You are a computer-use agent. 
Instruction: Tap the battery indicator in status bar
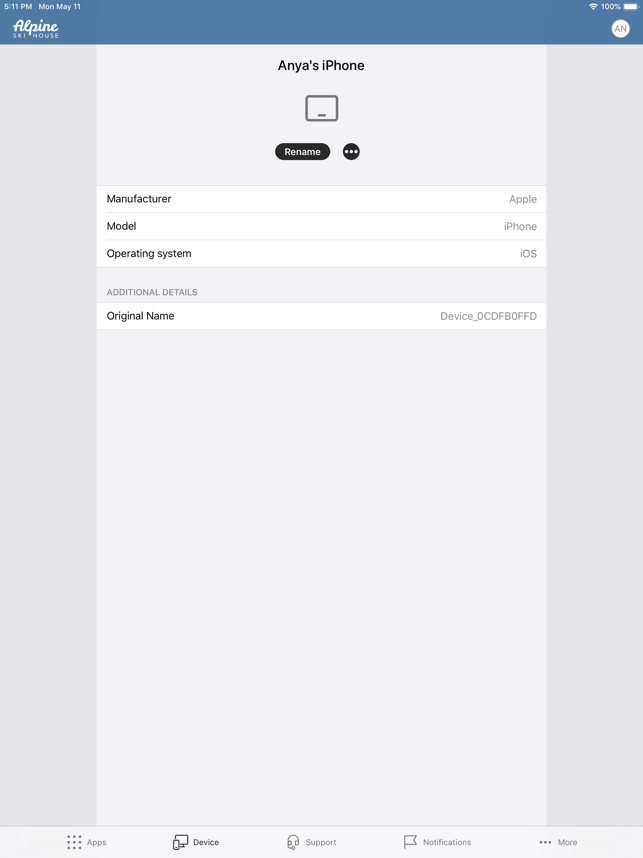coord(630,7)
